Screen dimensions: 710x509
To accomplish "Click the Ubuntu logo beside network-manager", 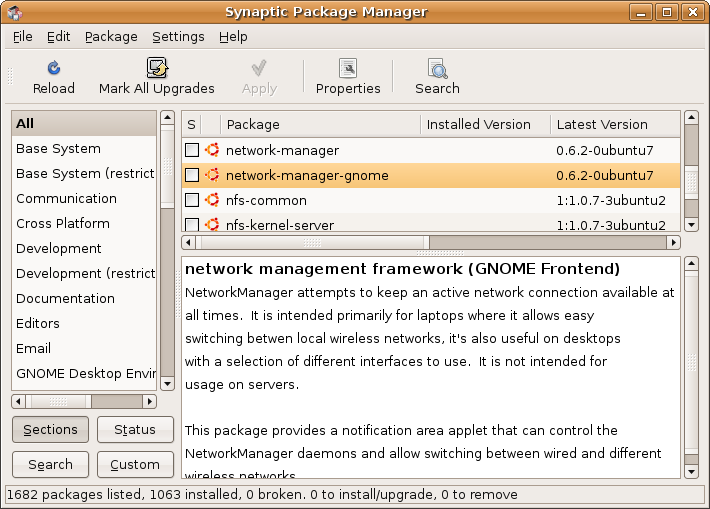I will 212,150.
